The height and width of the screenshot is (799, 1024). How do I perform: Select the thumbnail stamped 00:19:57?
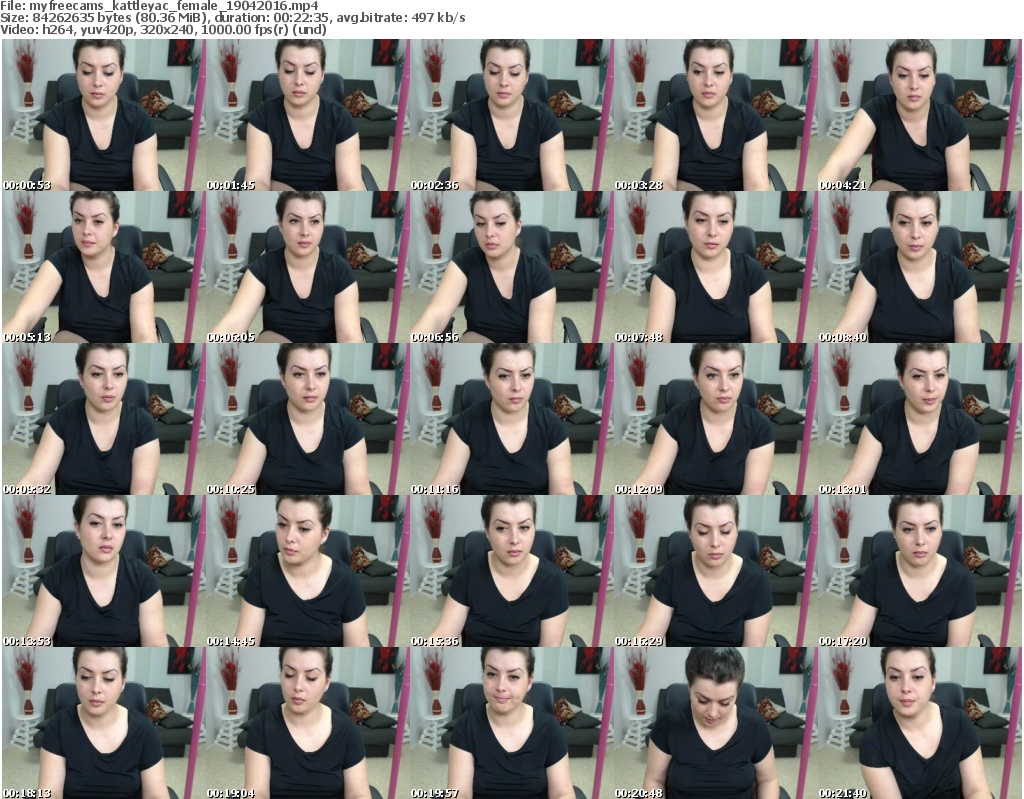511,723
